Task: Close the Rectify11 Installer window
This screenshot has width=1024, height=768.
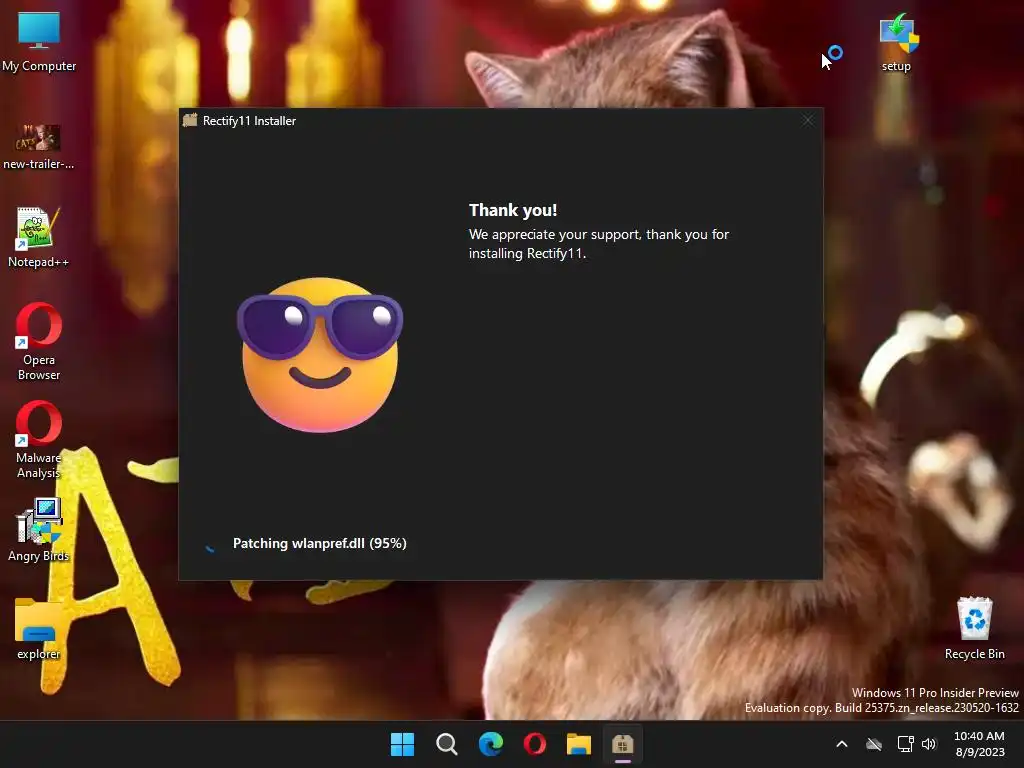Action: (808, 120)
